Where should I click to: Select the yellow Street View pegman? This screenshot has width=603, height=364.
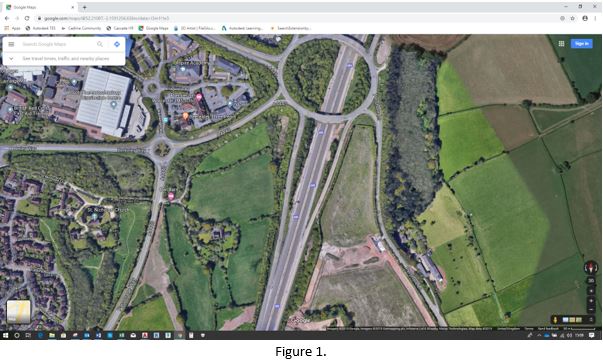point(555,320)
